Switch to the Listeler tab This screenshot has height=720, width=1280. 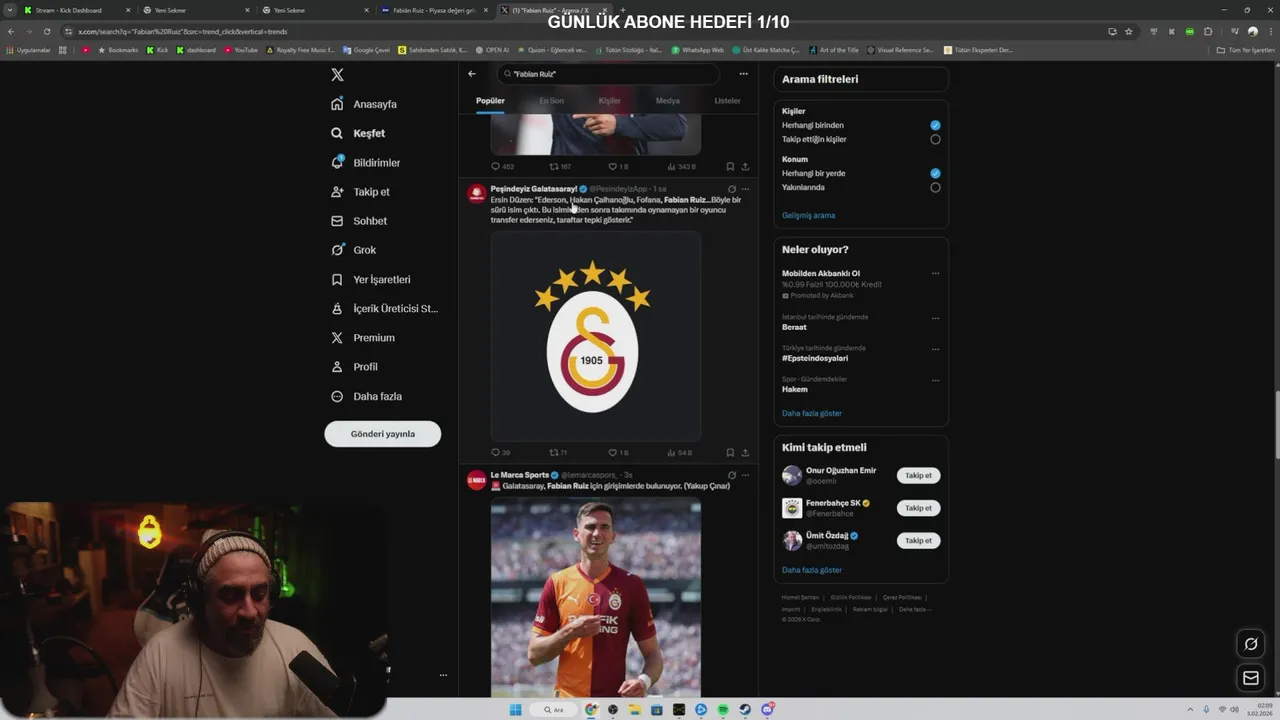[x=727, y=101]
